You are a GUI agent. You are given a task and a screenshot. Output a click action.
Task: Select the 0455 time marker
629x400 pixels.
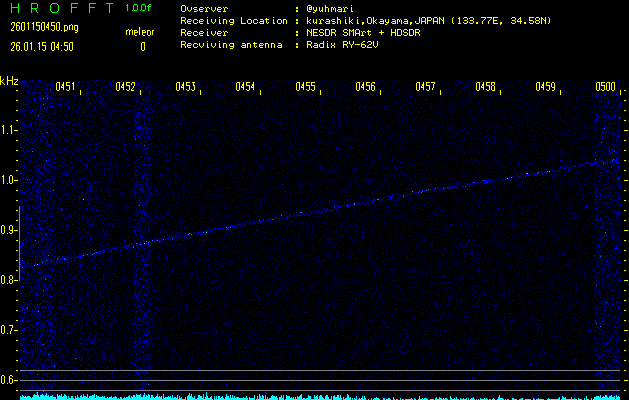pos(306,88)
